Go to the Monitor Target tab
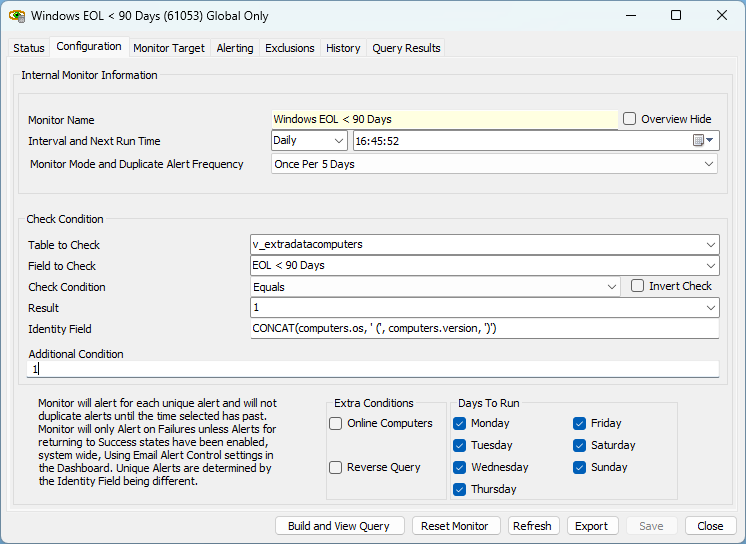The image size is (746, 544). [x=169, y=48]
